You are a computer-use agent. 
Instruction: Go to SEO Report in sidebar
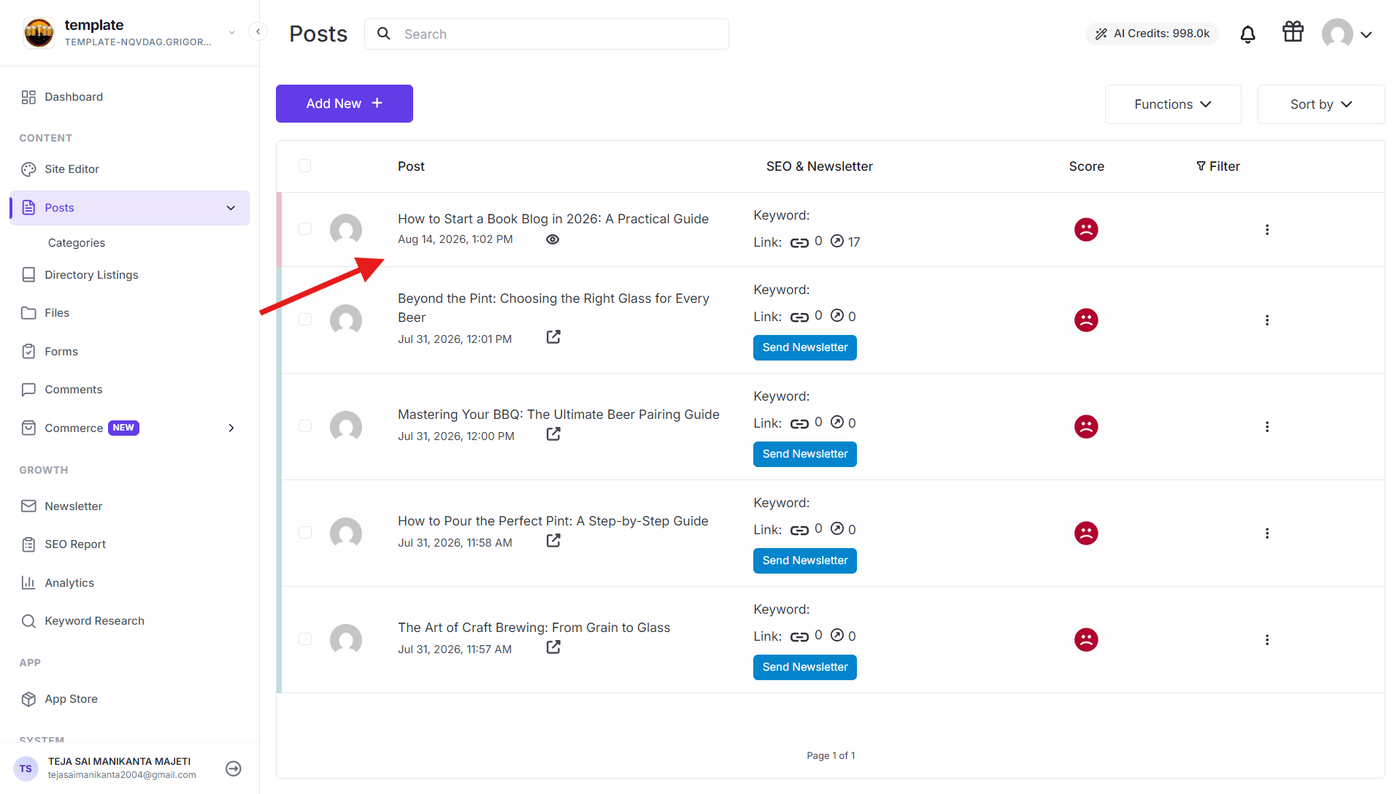75,544
